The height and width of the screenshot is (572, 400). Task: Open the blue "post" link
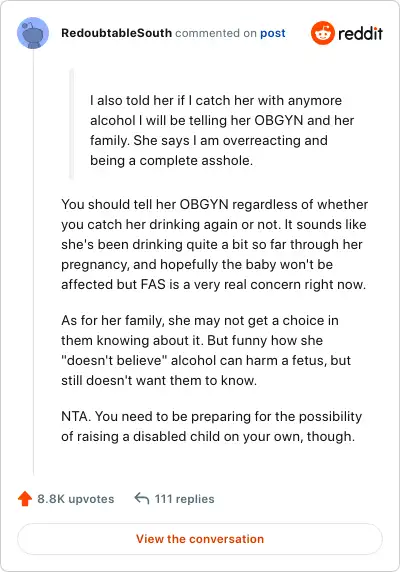coord(273,33)
